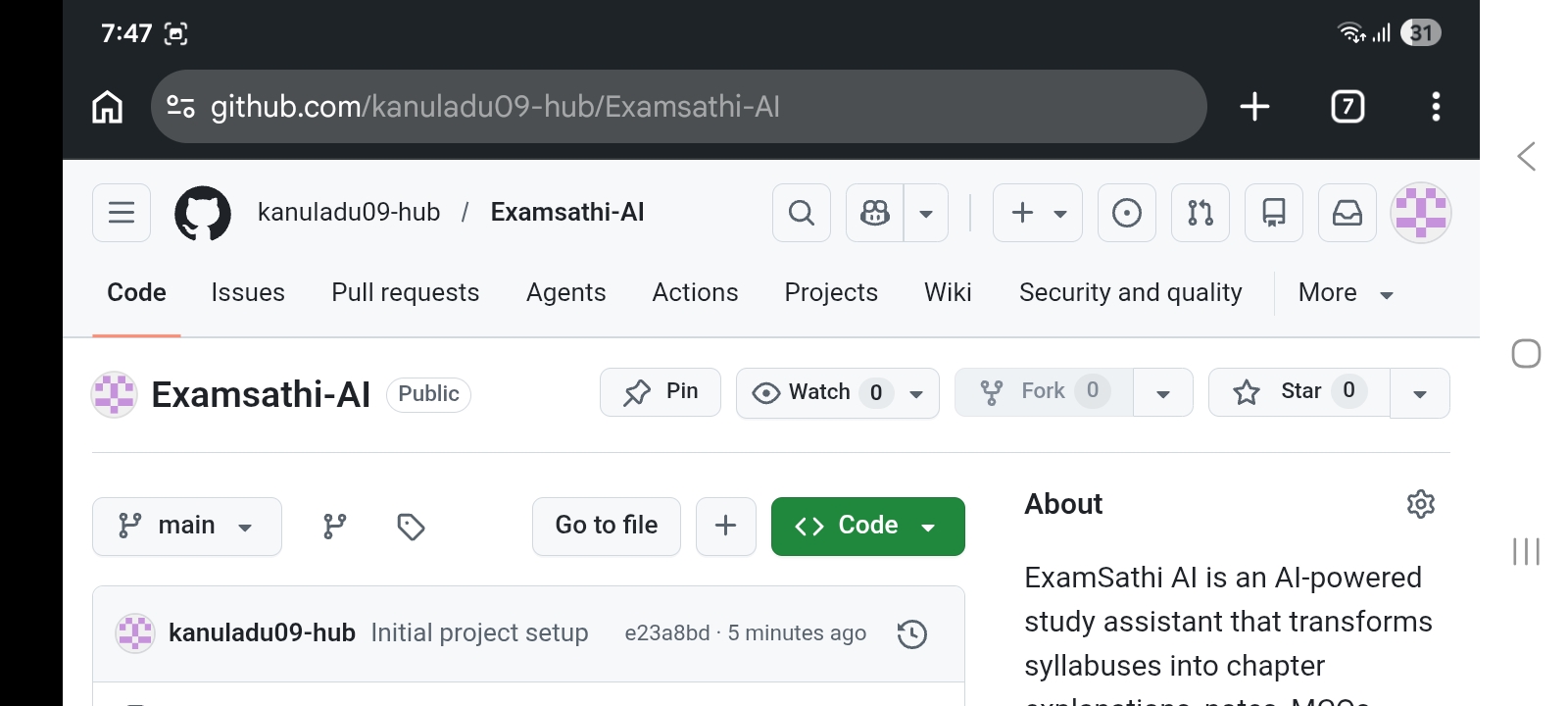Open the green Code dropdown
Viewport: 1568px width, 706px height.
pos(868,527)
